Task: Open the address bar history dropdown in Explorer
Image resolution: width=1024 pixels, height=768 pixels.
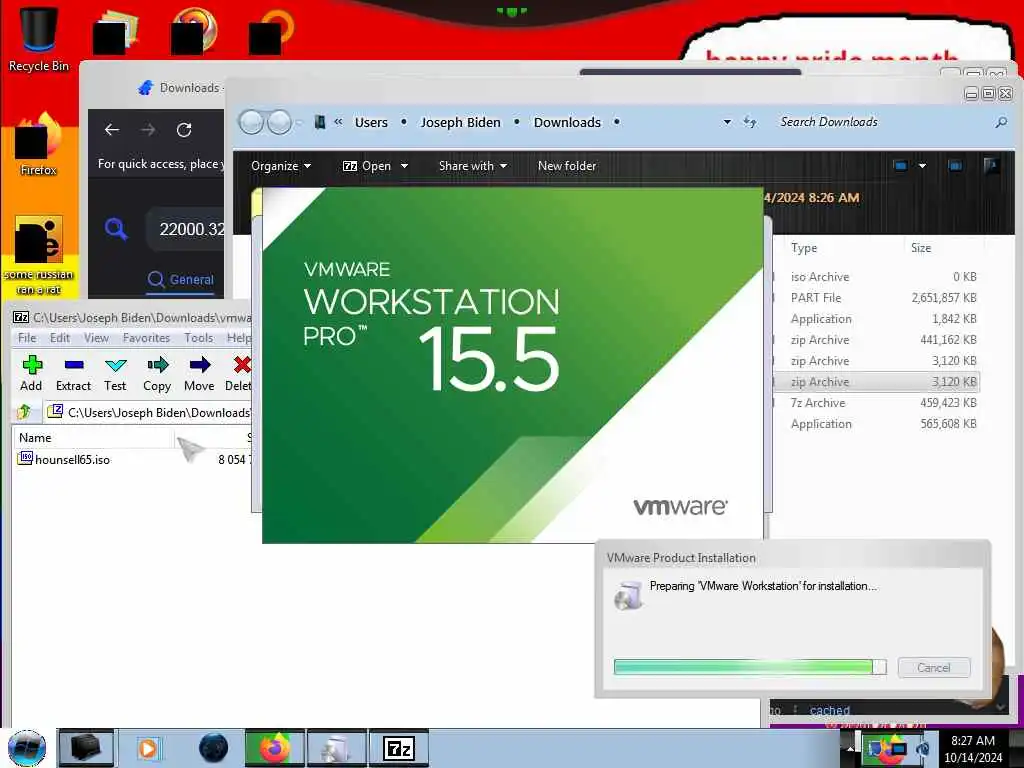Action: [727, 122]
